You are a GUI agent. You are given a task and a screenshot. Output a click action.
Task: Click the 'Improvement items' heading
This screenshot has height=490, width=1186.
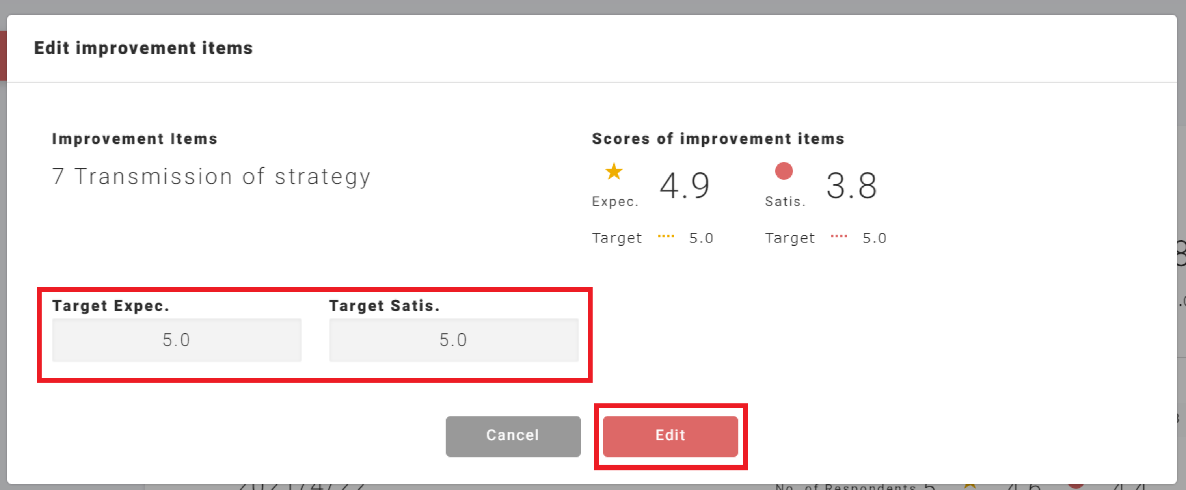[135, 139]
